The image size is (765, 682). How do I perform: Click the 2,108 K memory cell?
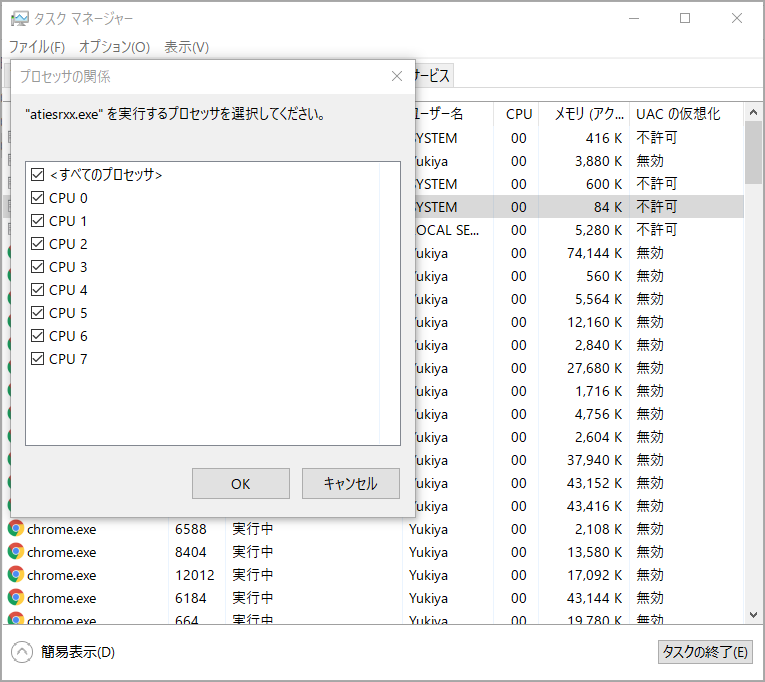tap(598, 529)
